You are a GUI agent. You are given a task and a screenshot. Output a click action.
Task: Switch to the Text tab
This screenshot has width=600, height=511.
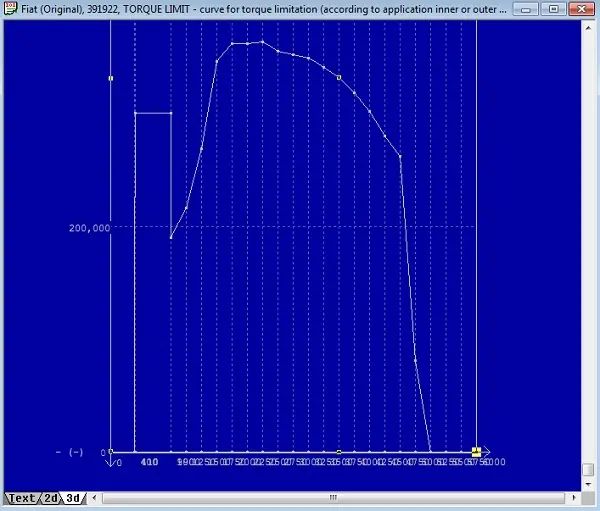(x=22, y=498)
